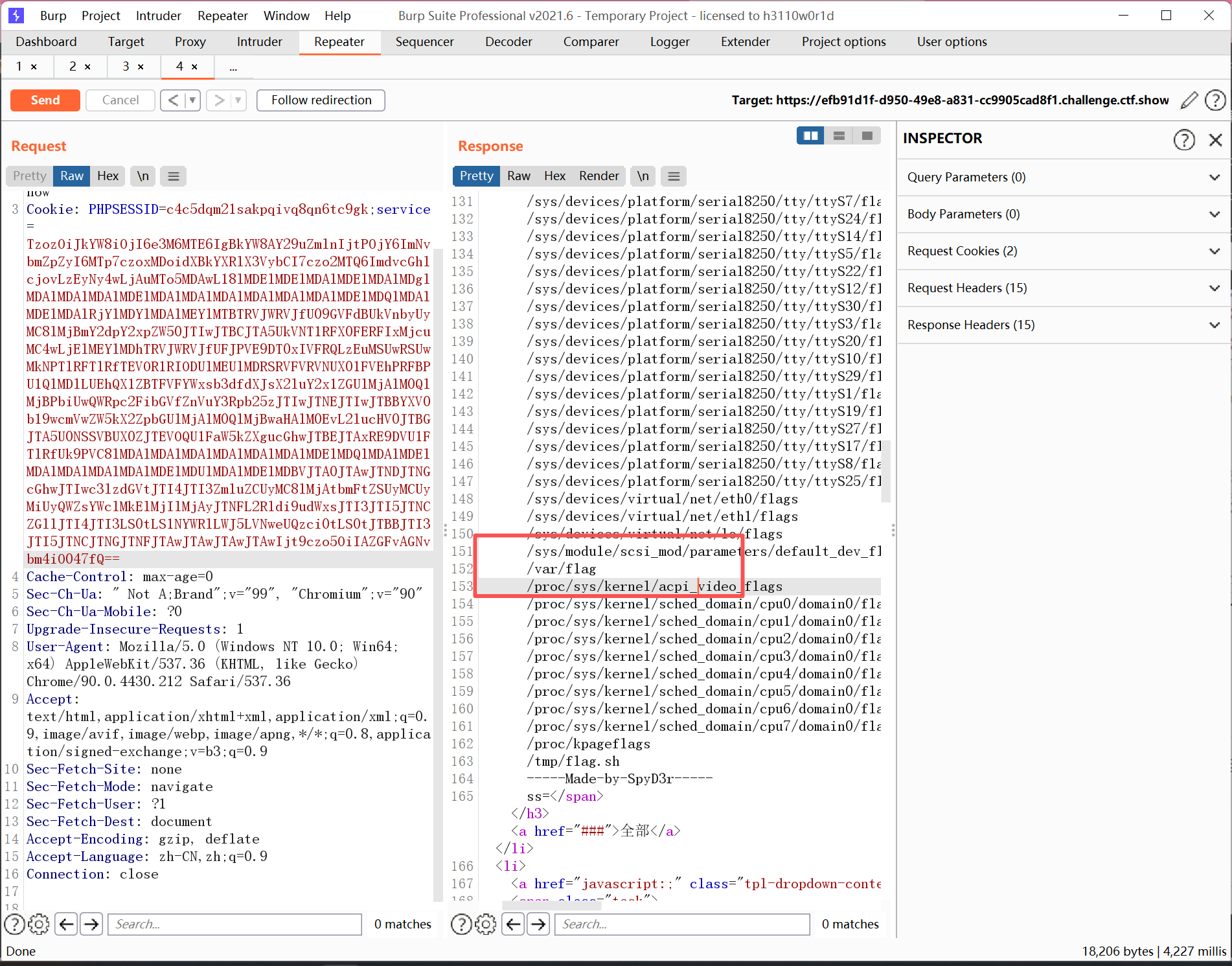Image resolution: width=1232 pixels, height=966 pixels.
Task: Open response search help icon
Action: (461, 924)
